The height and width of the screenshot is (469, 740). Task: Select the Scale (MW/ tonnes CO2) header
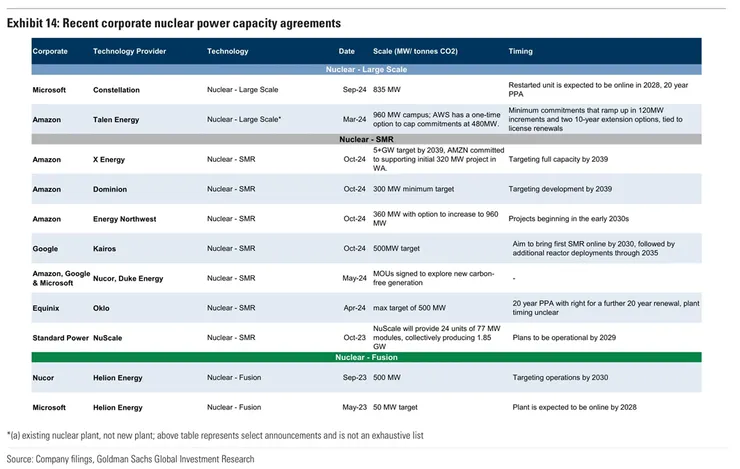[415, 50]
